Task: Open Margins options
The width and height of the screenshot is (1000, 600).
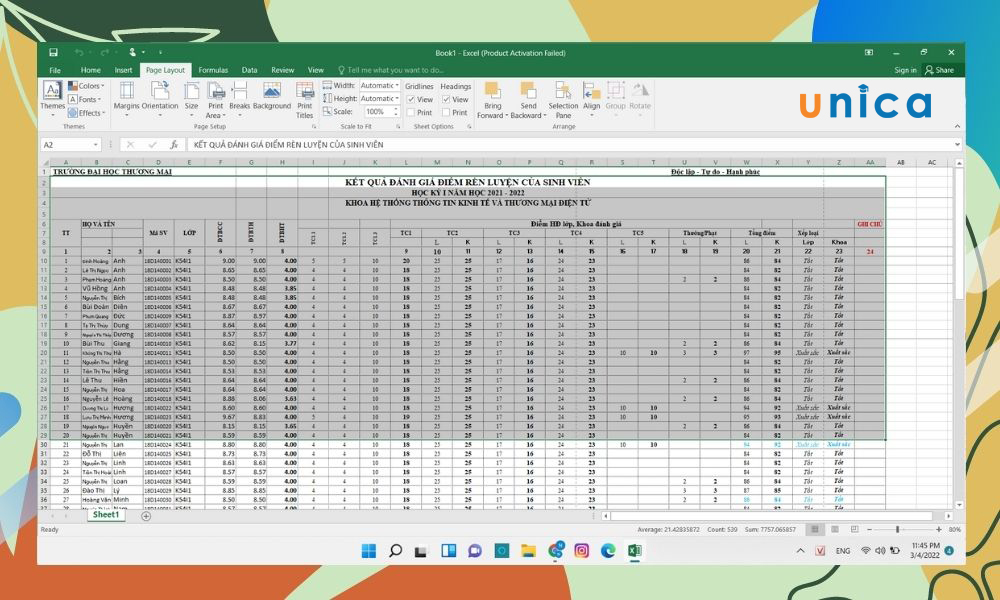Action: 126,99
